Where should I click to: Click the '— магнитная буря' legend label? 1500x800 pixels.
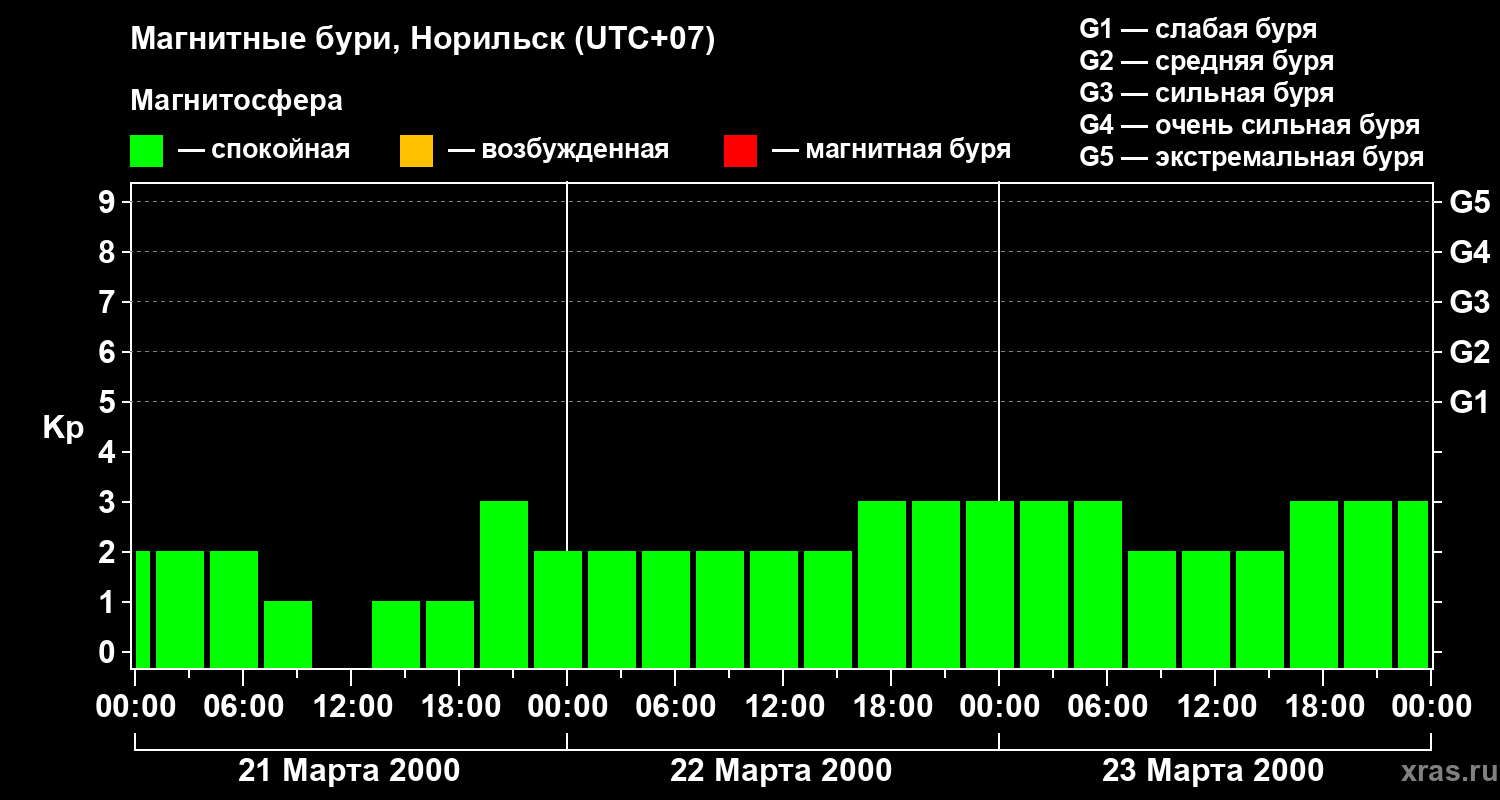click(891, 150)
